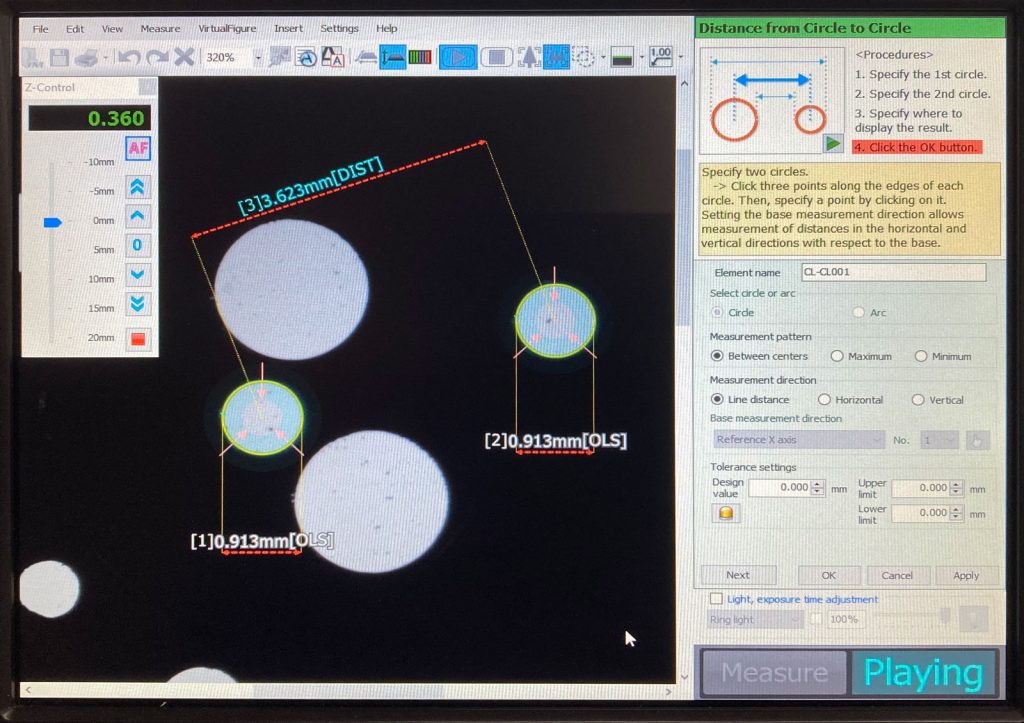Screen dimensions: 1024x723
Task: Select the Maximum measurement pattern
Action: click(x=837, y=356)
